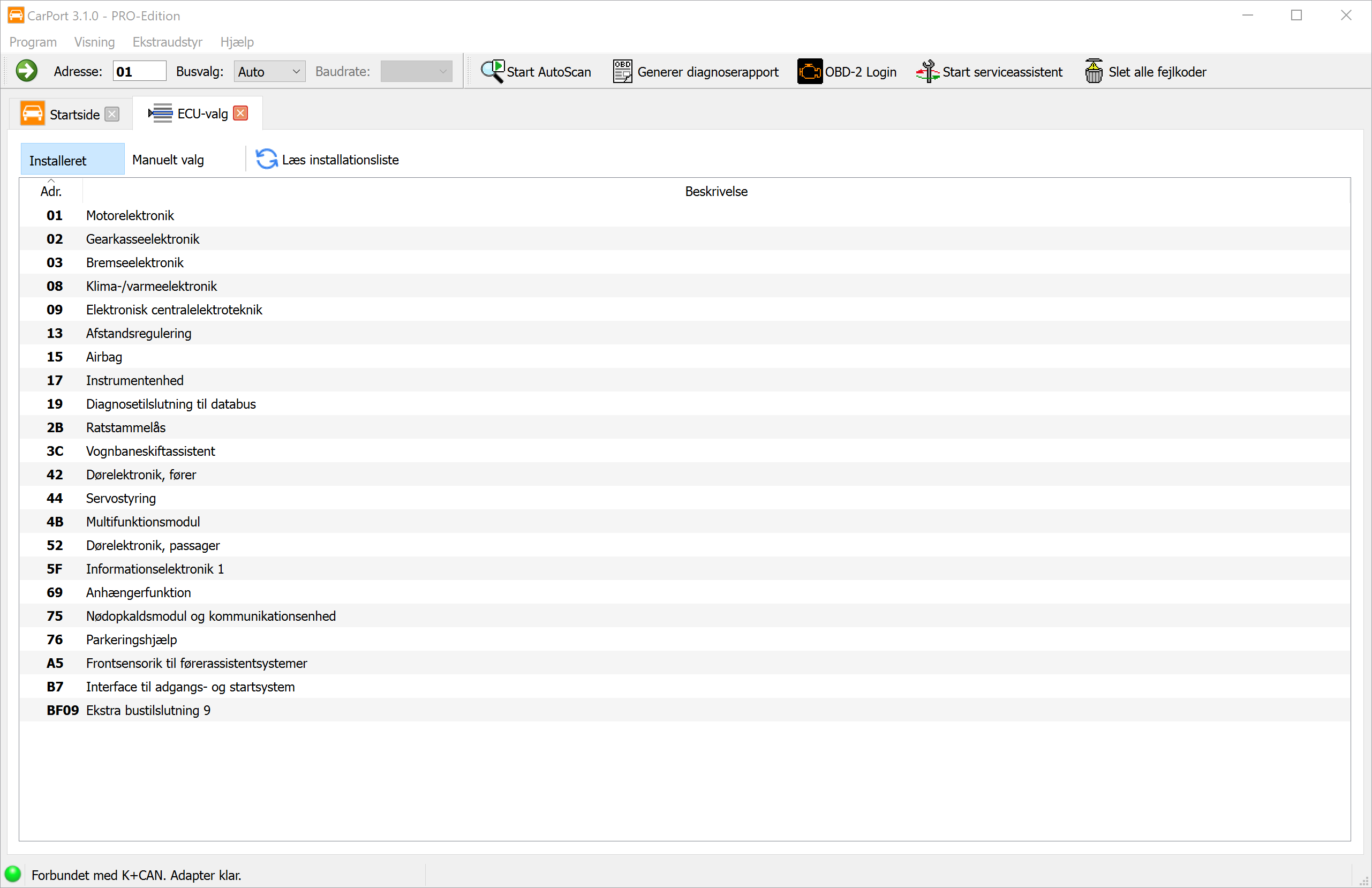The image size is (1372, 888).
Task: Click the Slet alle fejlkoder trash icon
Action: [1093, 72]
